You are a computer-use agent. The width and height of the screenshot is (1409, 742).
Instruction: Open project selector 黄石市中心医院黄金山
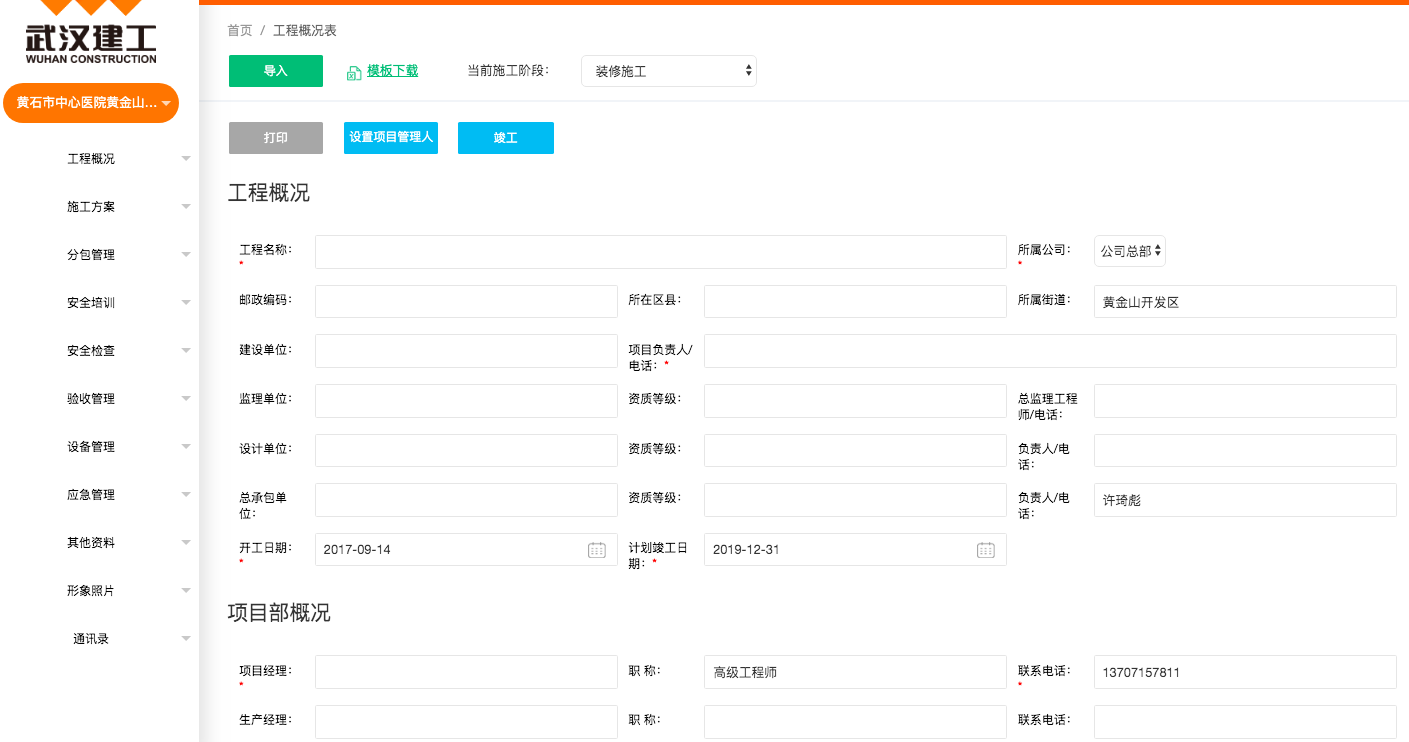click(x=91, y=103)
